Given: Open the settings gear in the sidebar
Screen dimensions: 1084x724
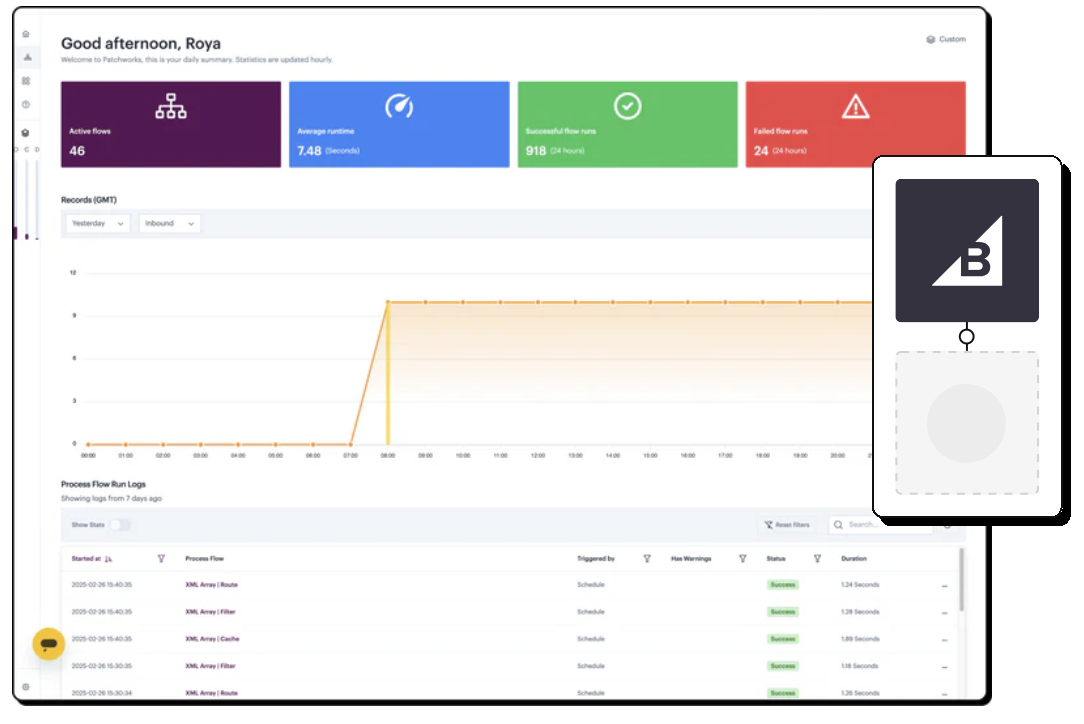Looking at the screenshot, I should pyautogui.click(x=26, y=687).
